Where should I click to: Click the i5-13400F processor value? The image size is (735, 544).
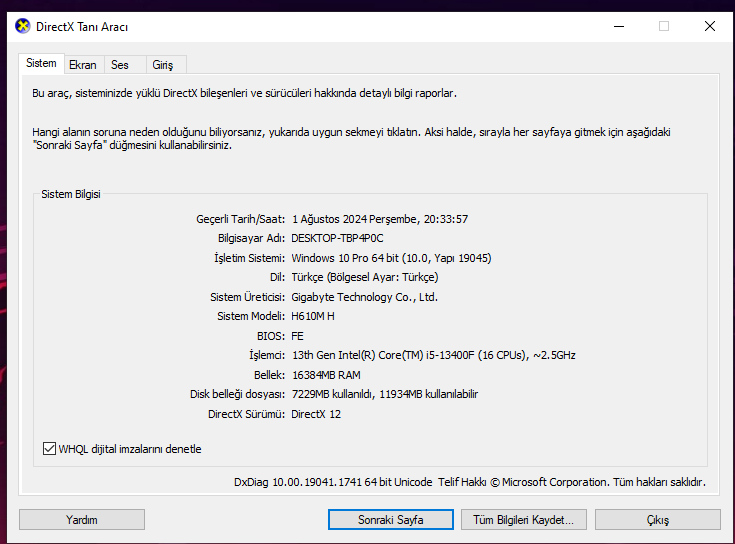434,355
